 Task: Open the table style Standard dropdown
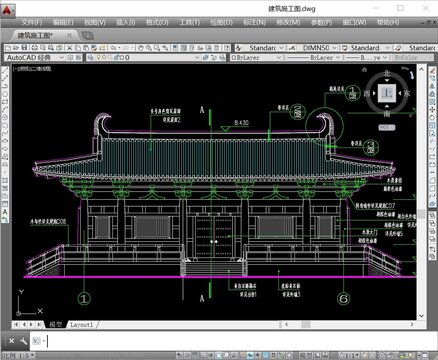click(x=387, y=48)
